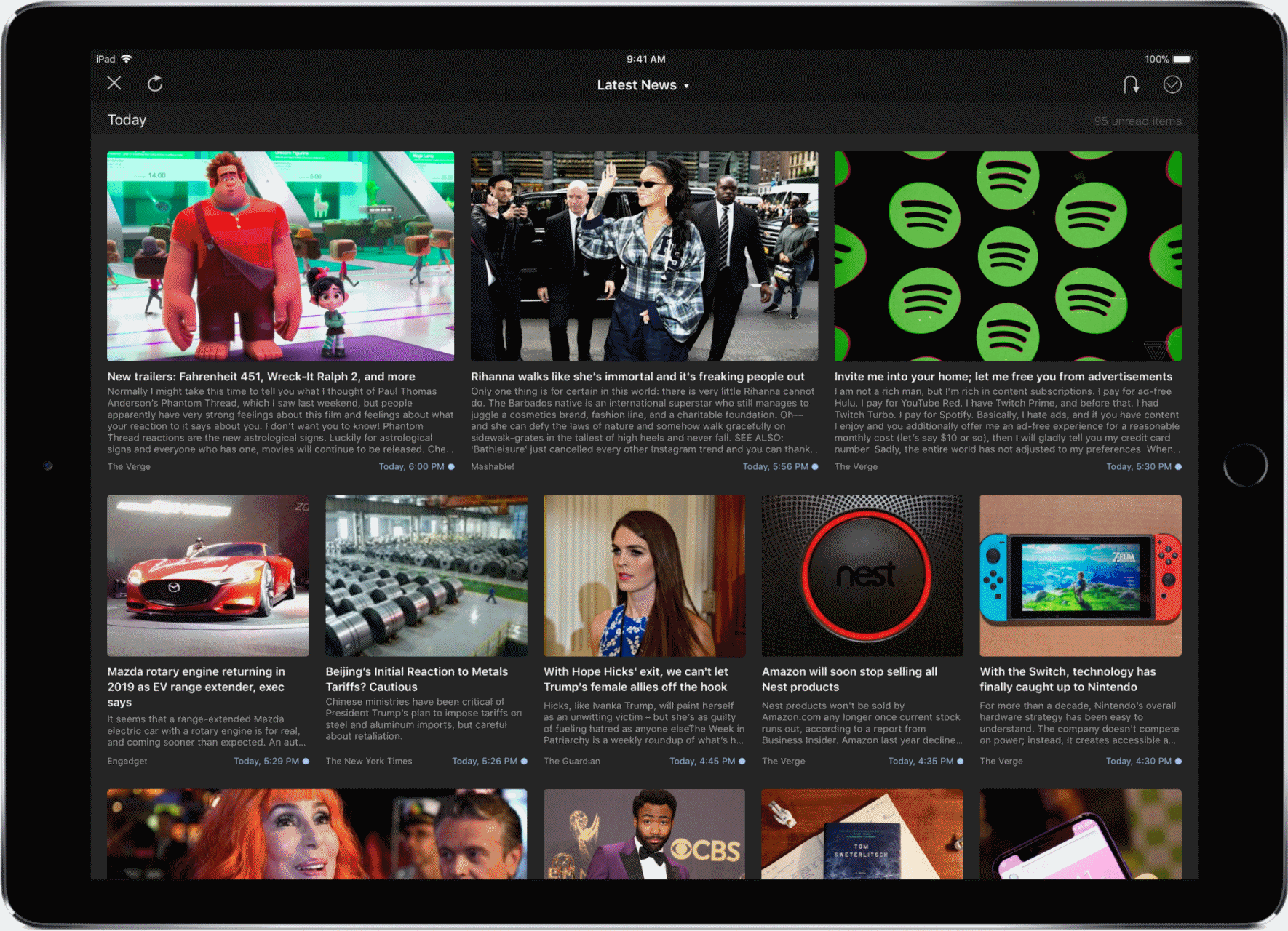Click the excerpt starting 'Normally I might take this time'
1288x931 pixels.
(x=281, y=420)
